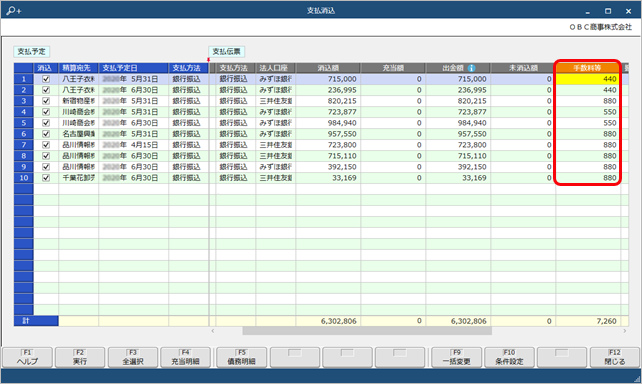642x384 pixels.
Task: Click the scrollbar left arrow
Action: pyautogui.click(x=212, y=331)
